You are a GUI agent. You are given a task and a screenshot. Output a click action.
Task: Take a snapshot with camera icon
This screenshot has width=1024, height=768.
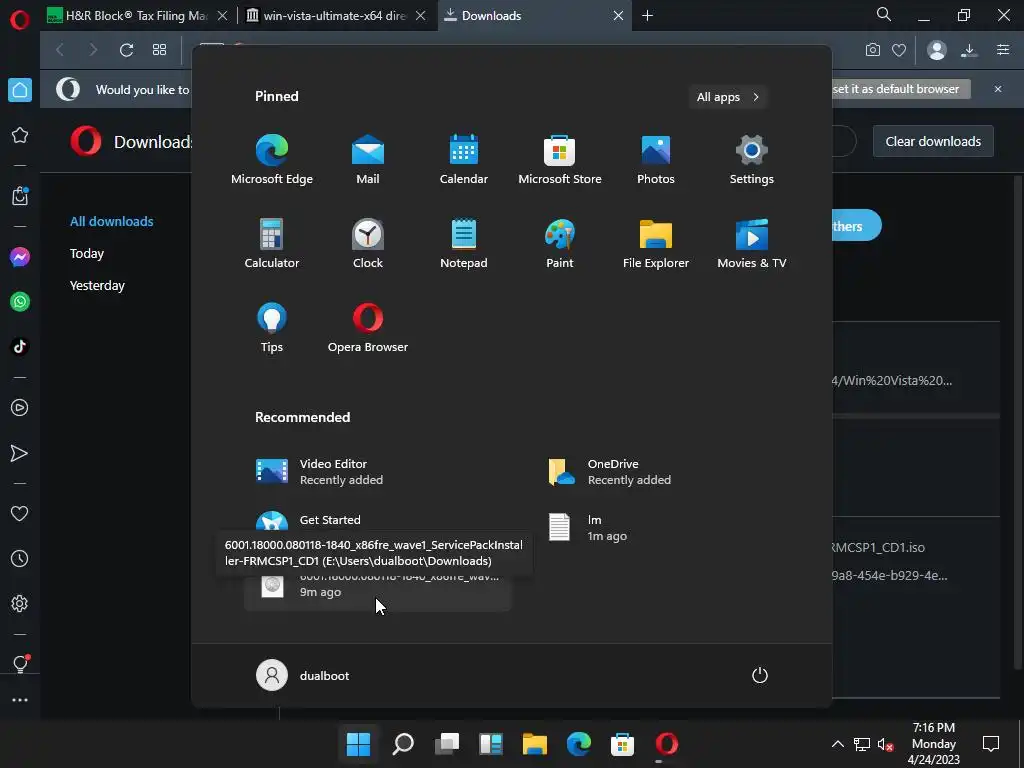point(872,50)
